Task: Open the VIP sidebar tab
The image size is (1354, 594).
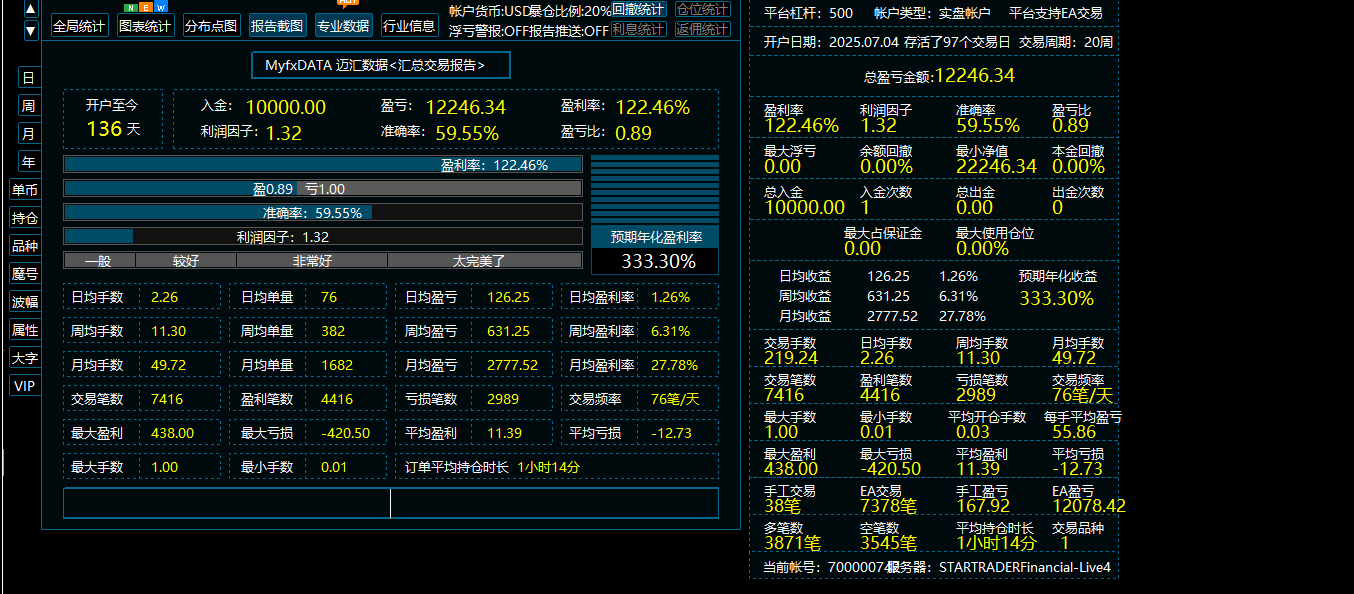Action: coord(25,386)
